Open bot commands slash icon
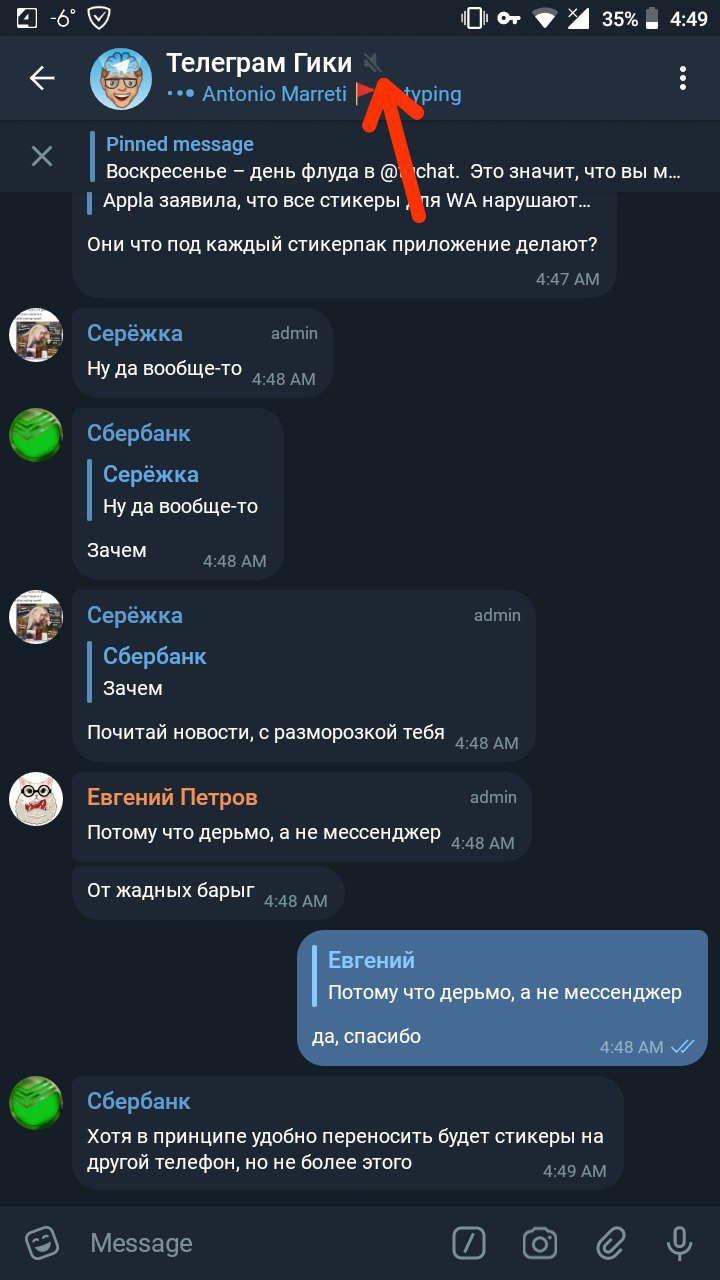The width and height of the screenshot is (720, 1280). [469, 1243]
